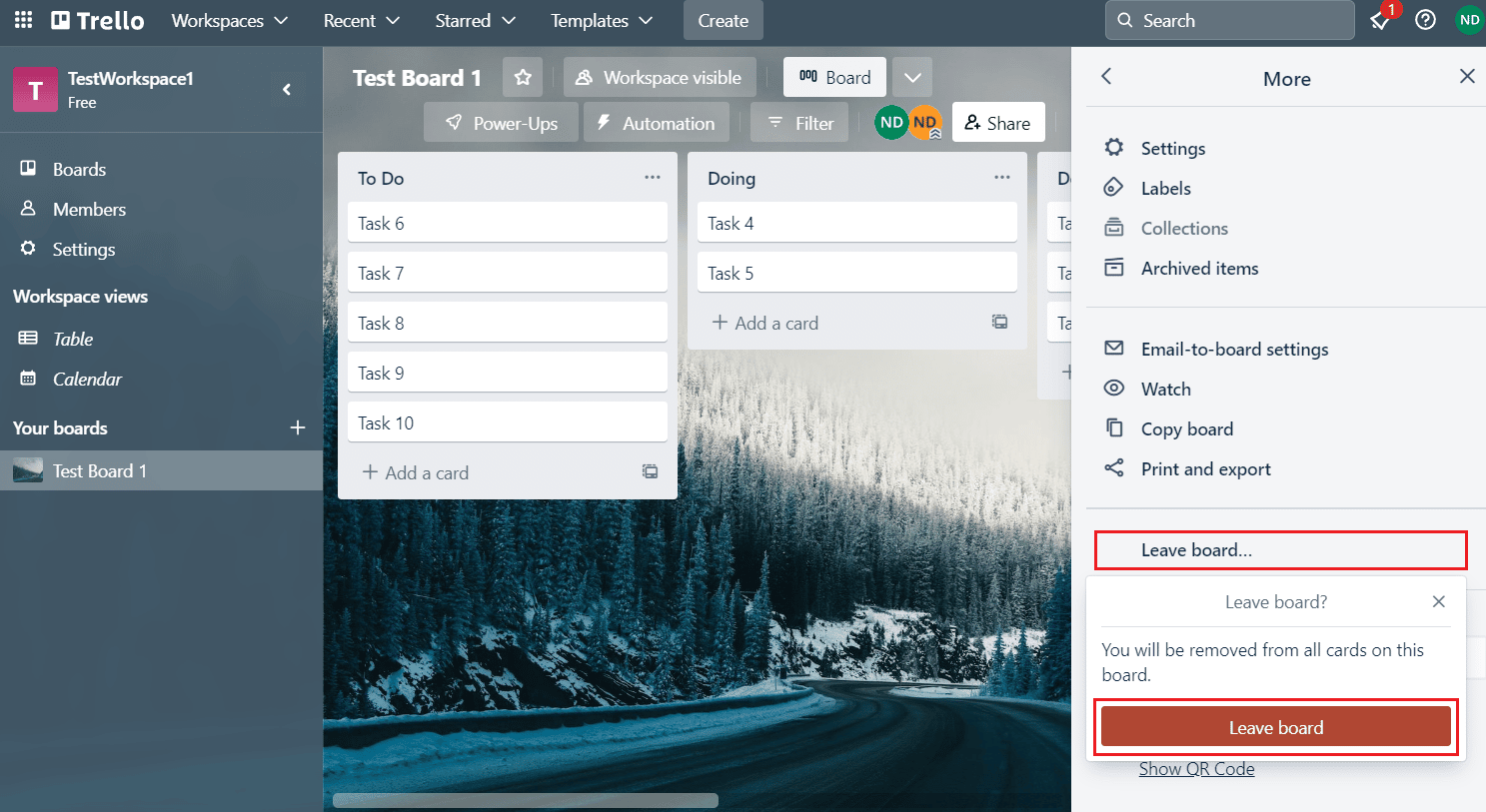This screenshot has height=812, width=1486.
Task: Open the help question mark icon
Action: 1426,20
